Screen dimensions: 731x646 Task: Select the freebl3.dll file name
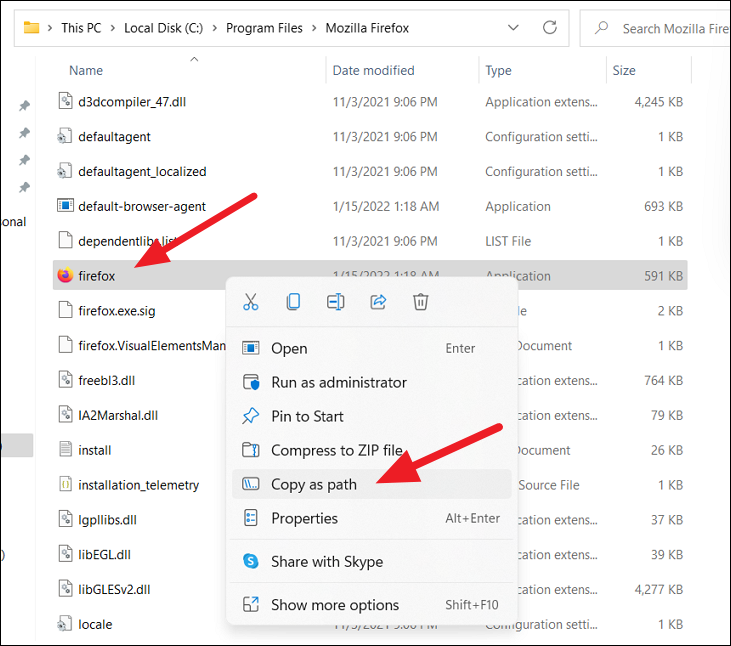click(x=107, y=380)
